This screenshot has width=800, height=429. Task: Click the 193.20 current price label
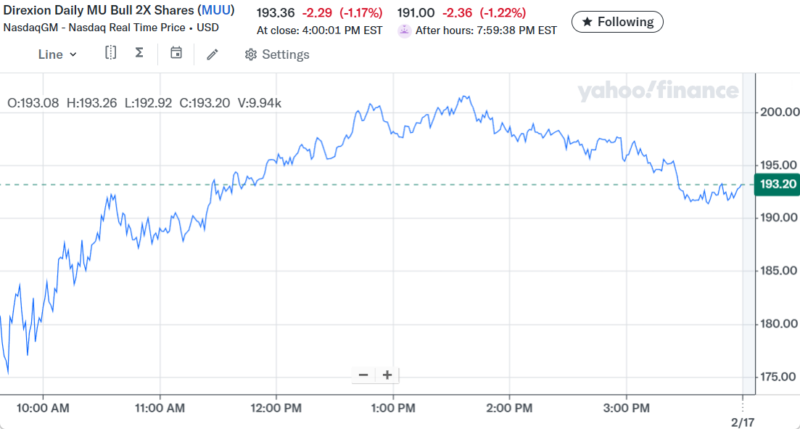(777, 184)
